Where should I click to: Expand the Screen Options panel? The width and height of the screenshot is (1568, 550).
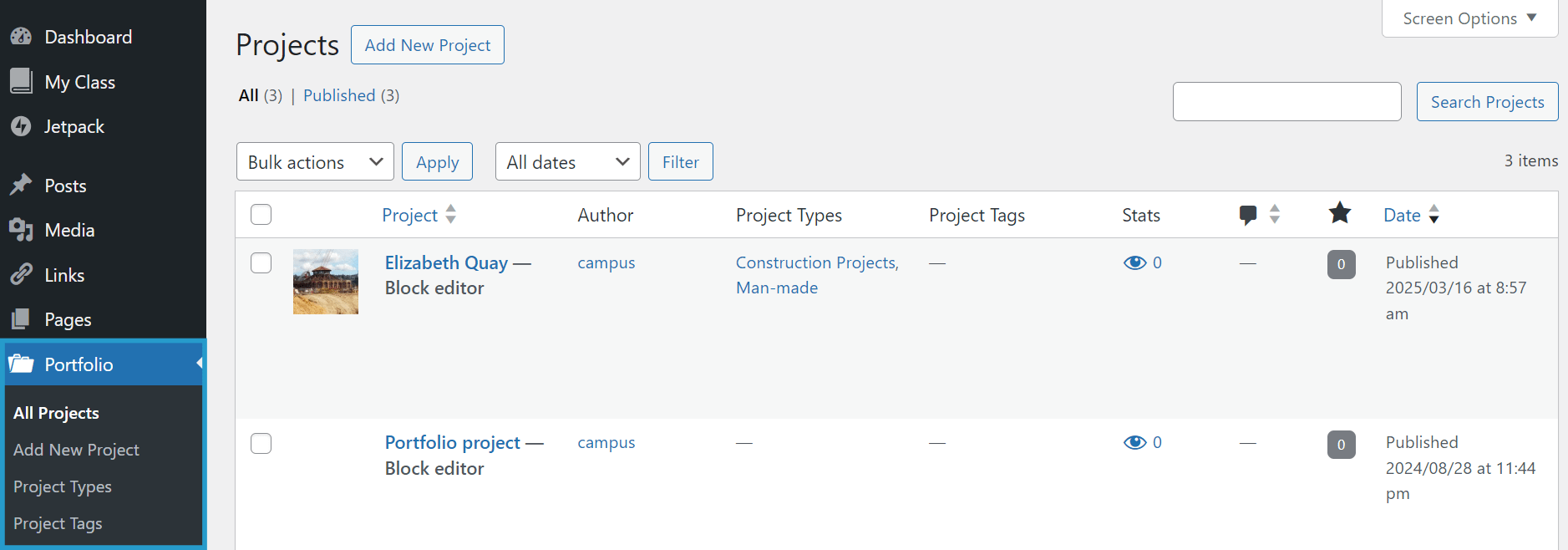(1469, 18)
